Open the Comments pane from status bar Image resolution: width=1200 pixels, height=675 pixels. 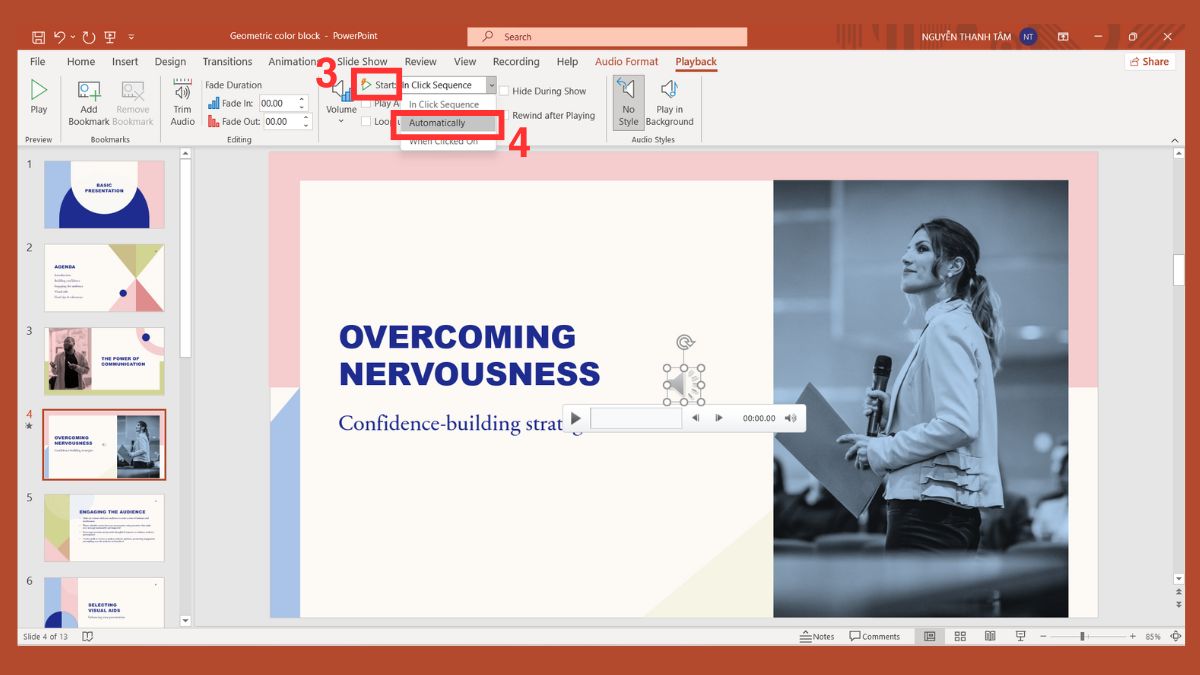(874, 636)
